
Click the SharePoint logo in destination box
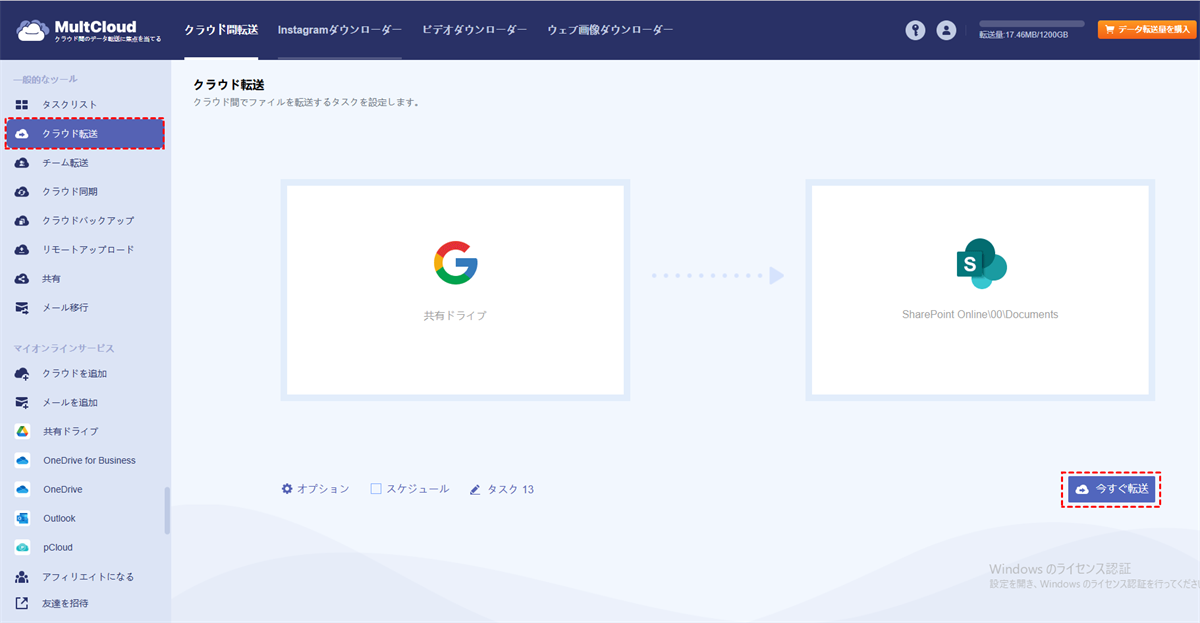980,264
